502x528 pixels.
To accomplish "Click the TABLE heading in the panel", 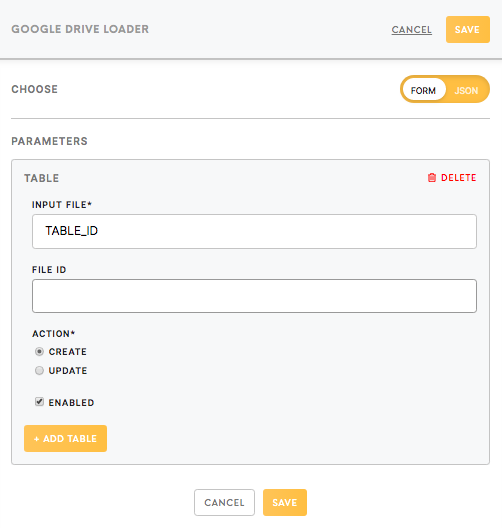I will coord(41,178).
